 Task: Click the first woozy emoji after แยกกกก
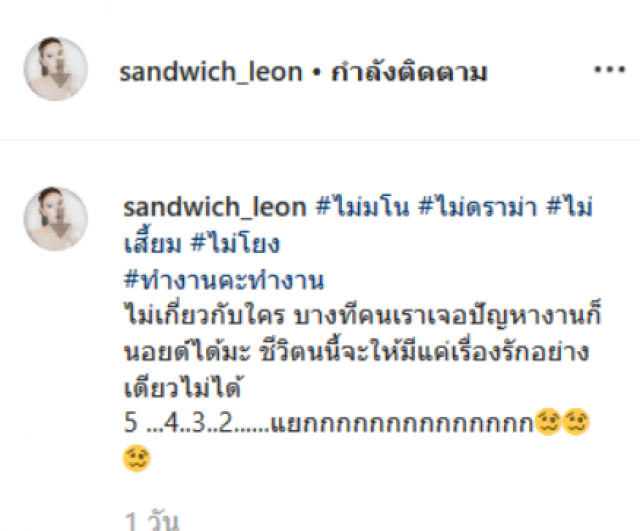click(548, 422)
